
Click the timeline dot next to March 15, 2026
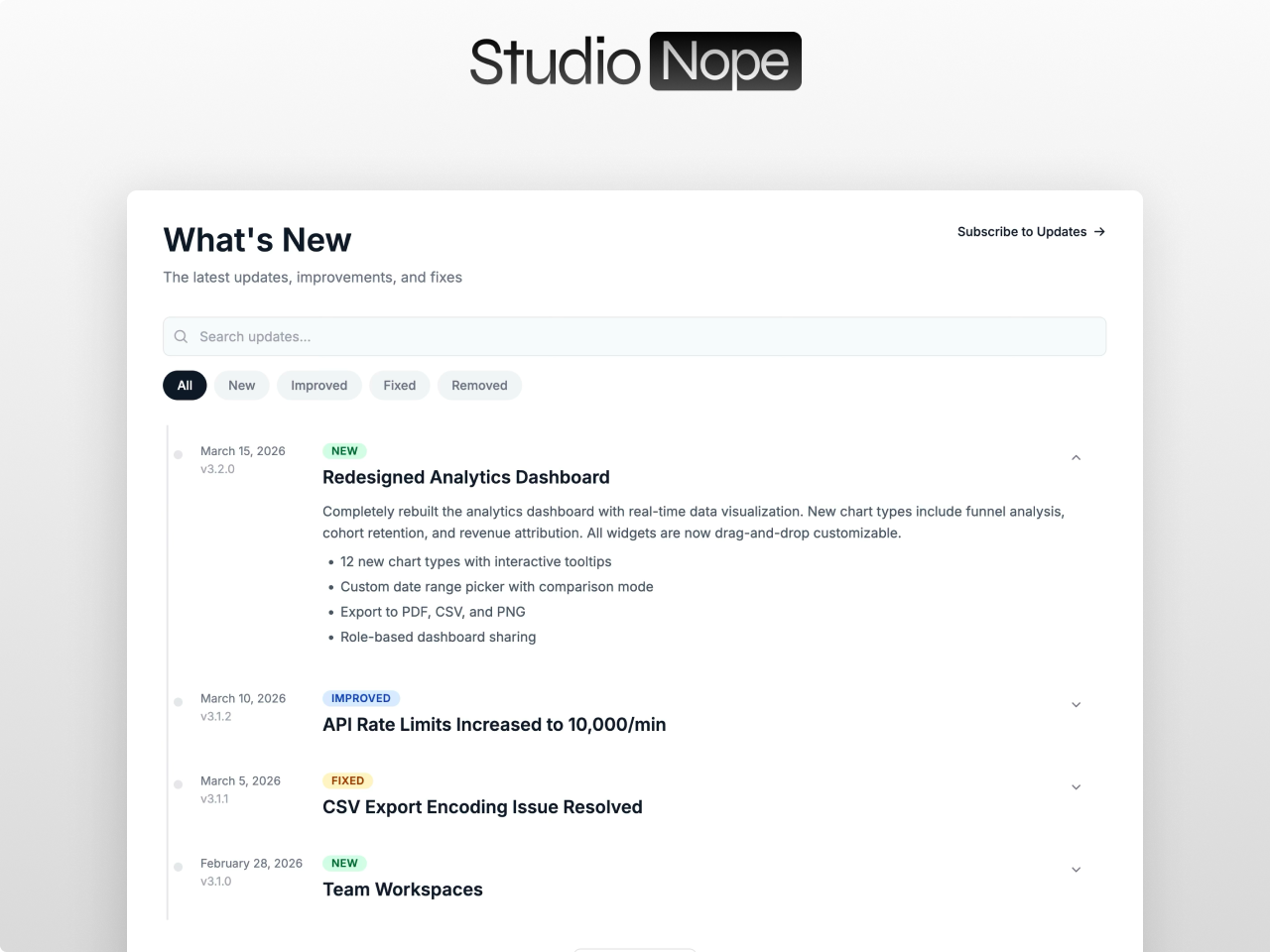pos(178,454)
